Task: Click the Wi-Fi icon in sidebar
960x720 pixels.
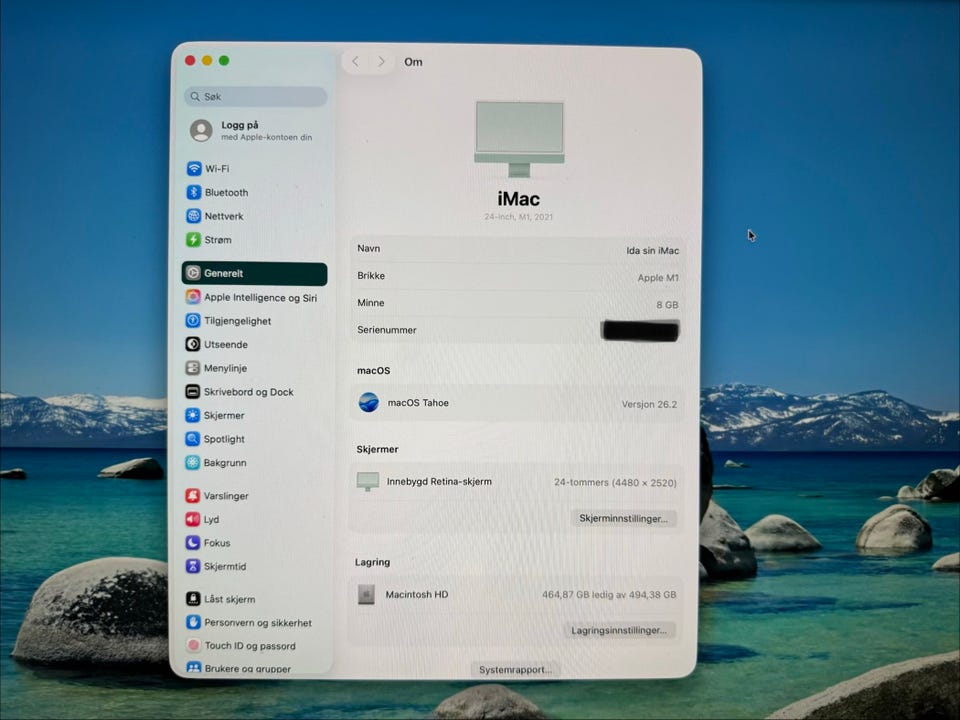Action: pos(193,168)
